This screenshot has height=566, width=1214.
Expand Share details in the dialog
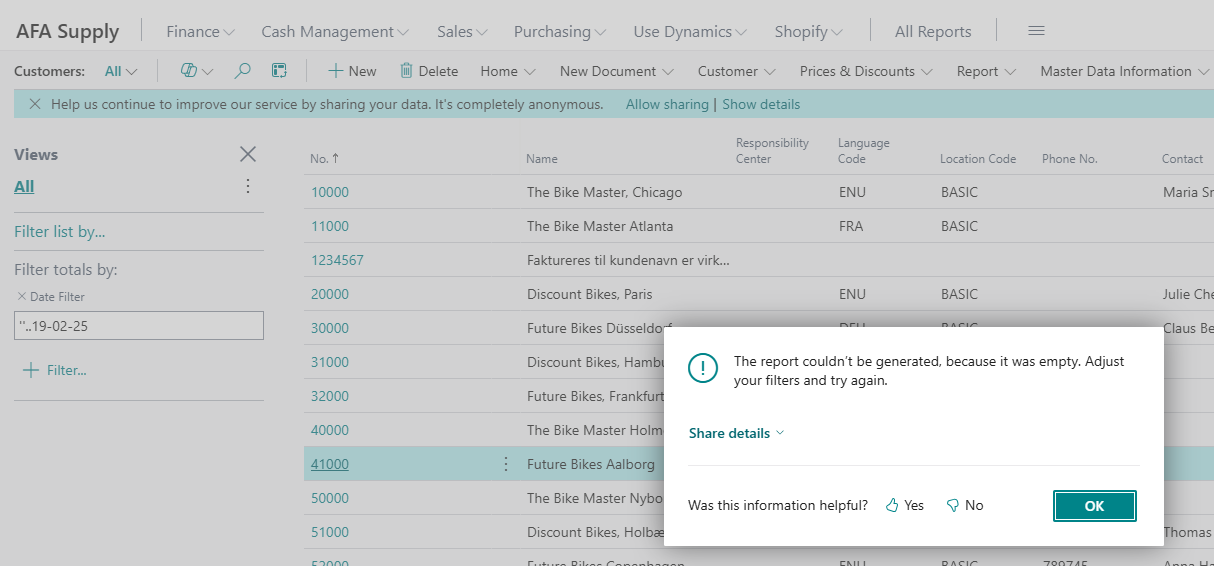tap(736, 433)
